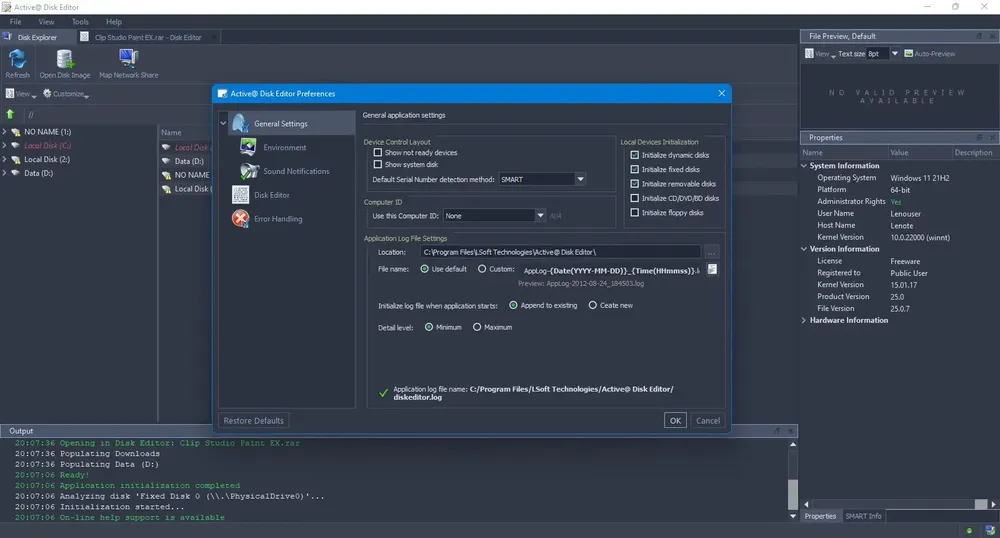Select Environment preferences icon

(x=248, y=147)
